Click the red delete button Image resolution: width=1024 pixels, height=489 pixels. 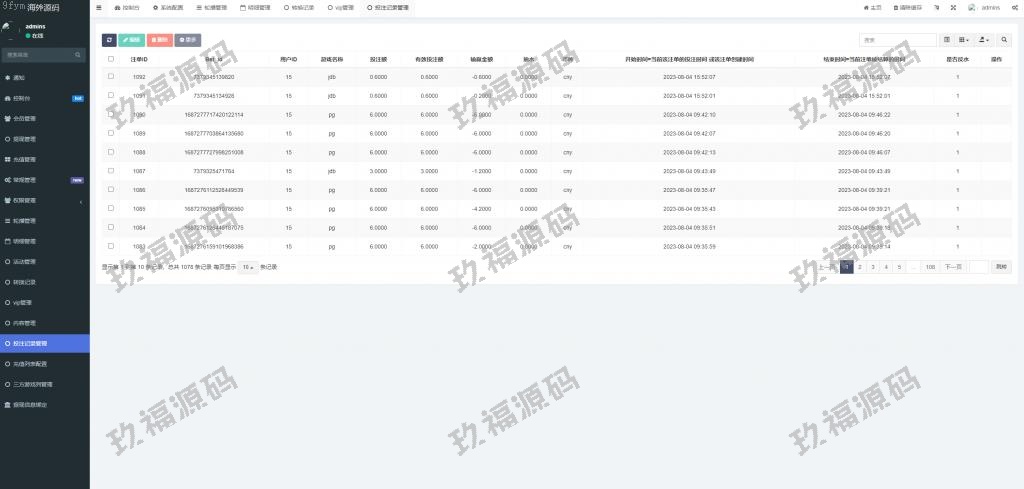click(159, 40)
